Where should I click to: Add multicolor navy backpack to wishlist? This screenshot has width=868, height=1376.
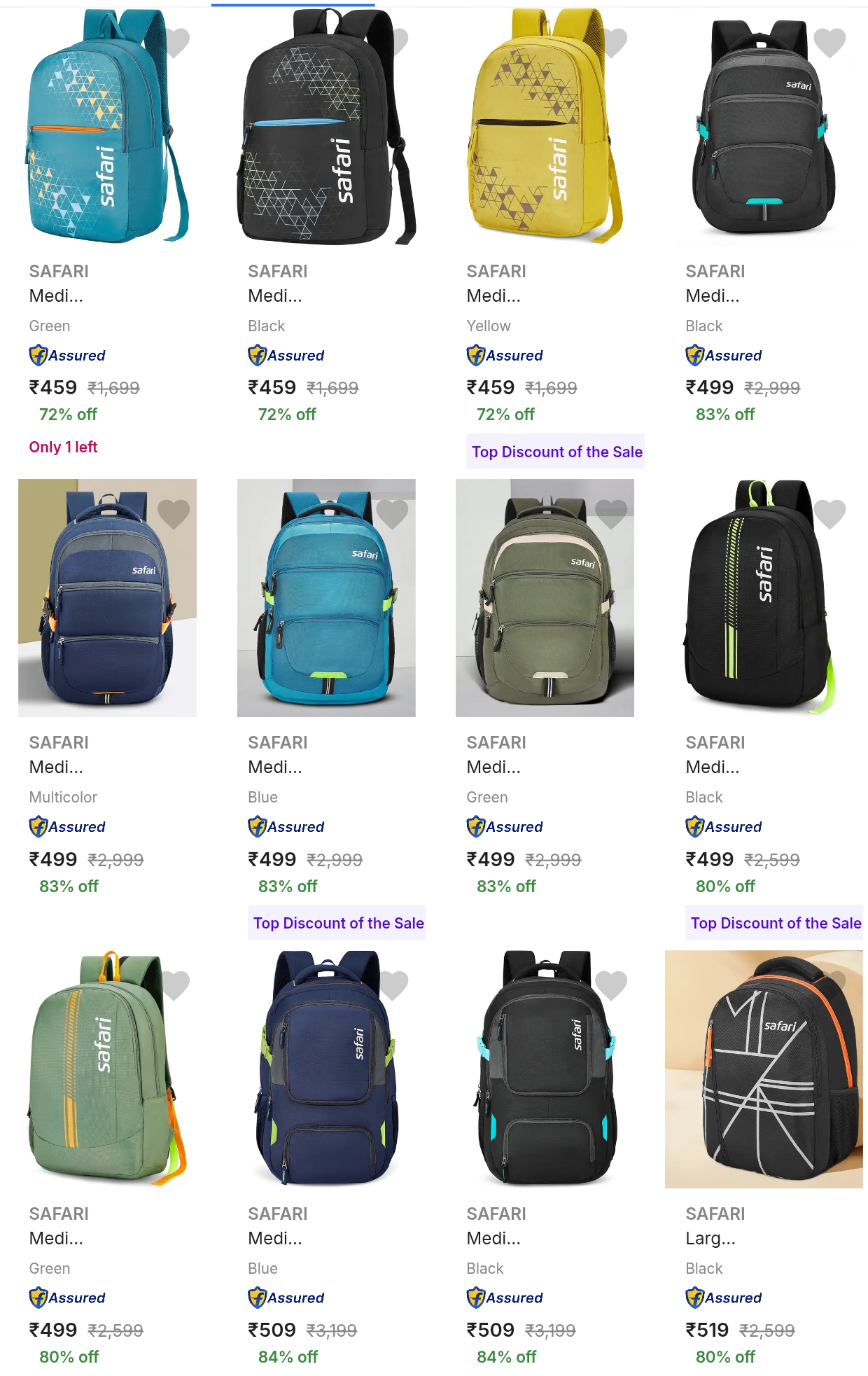[174, 514]
